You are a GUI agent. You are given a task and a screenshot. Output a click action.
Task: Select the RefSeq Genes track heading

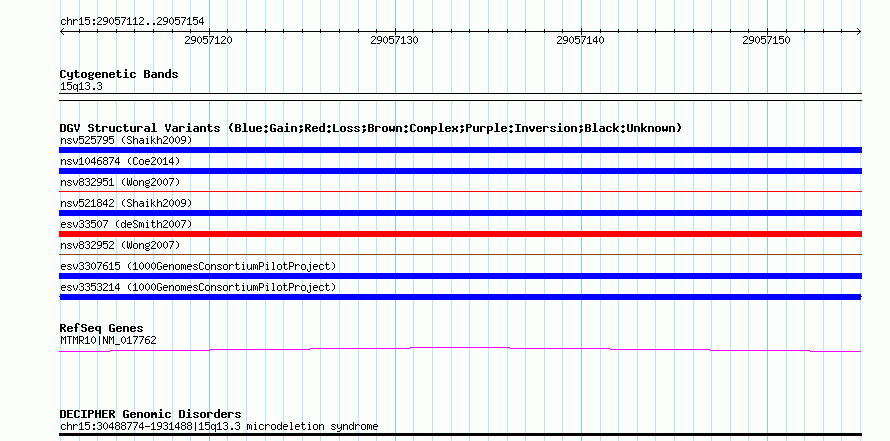point(102,328)
